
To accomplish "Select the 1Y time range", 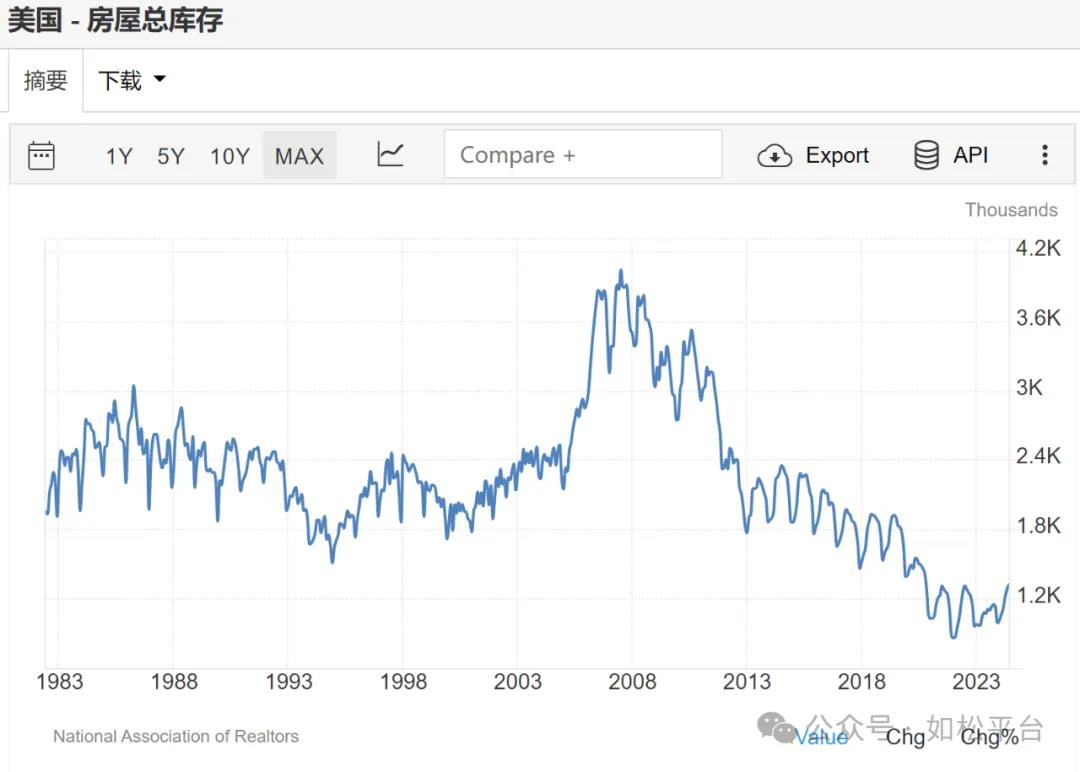I will tap(119, 156).
